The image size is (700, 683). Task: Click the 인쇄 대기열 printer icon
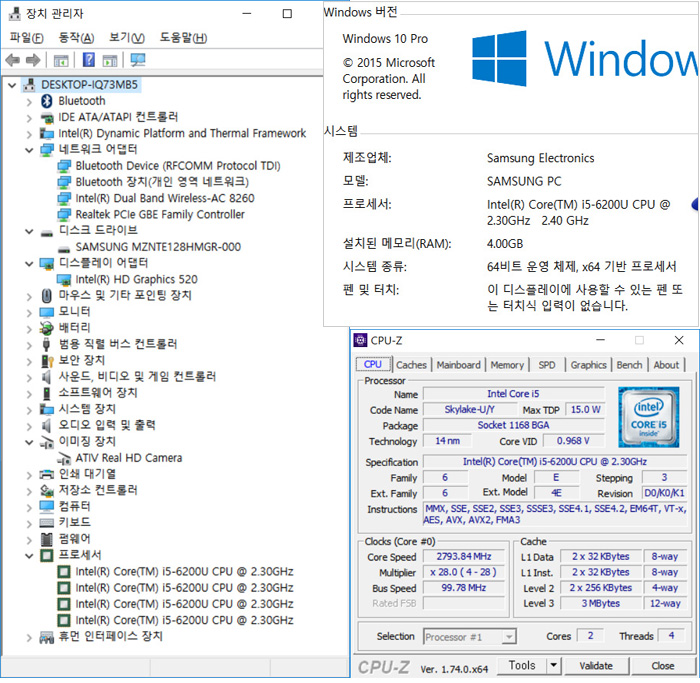tap(46, 474)
